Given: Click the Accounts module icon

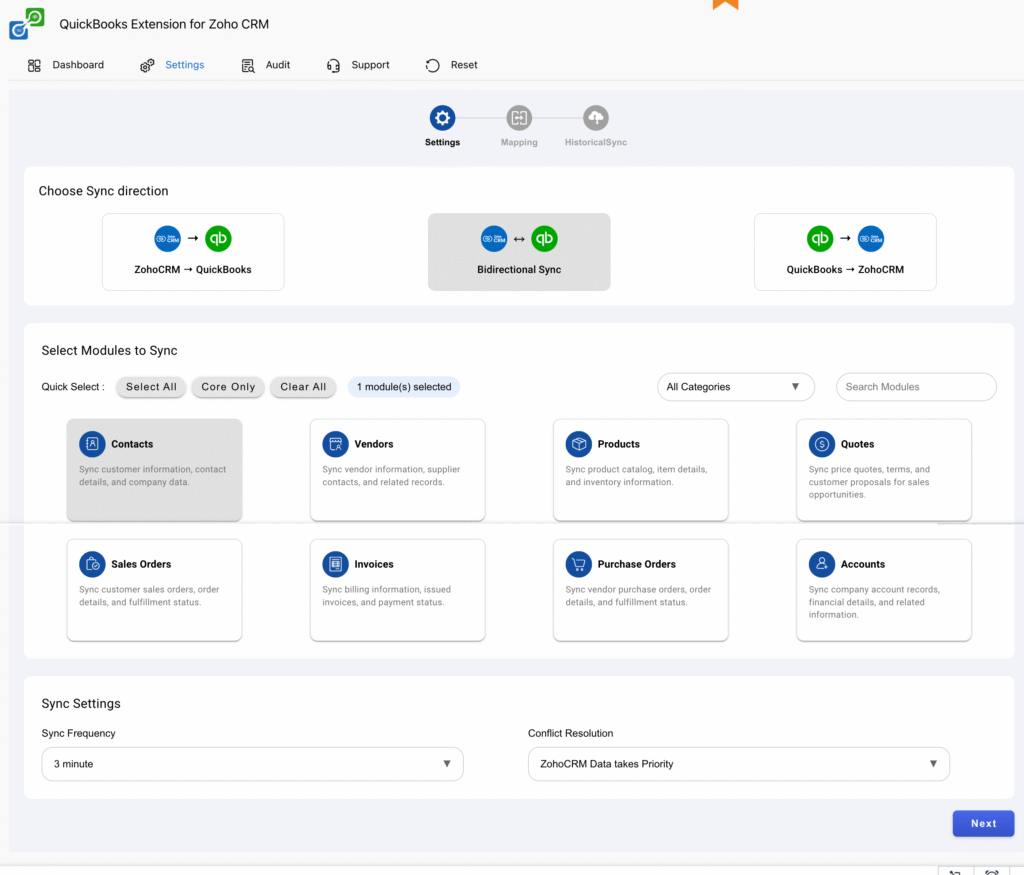Looking at the screenshot, I should tap(821, 564).
